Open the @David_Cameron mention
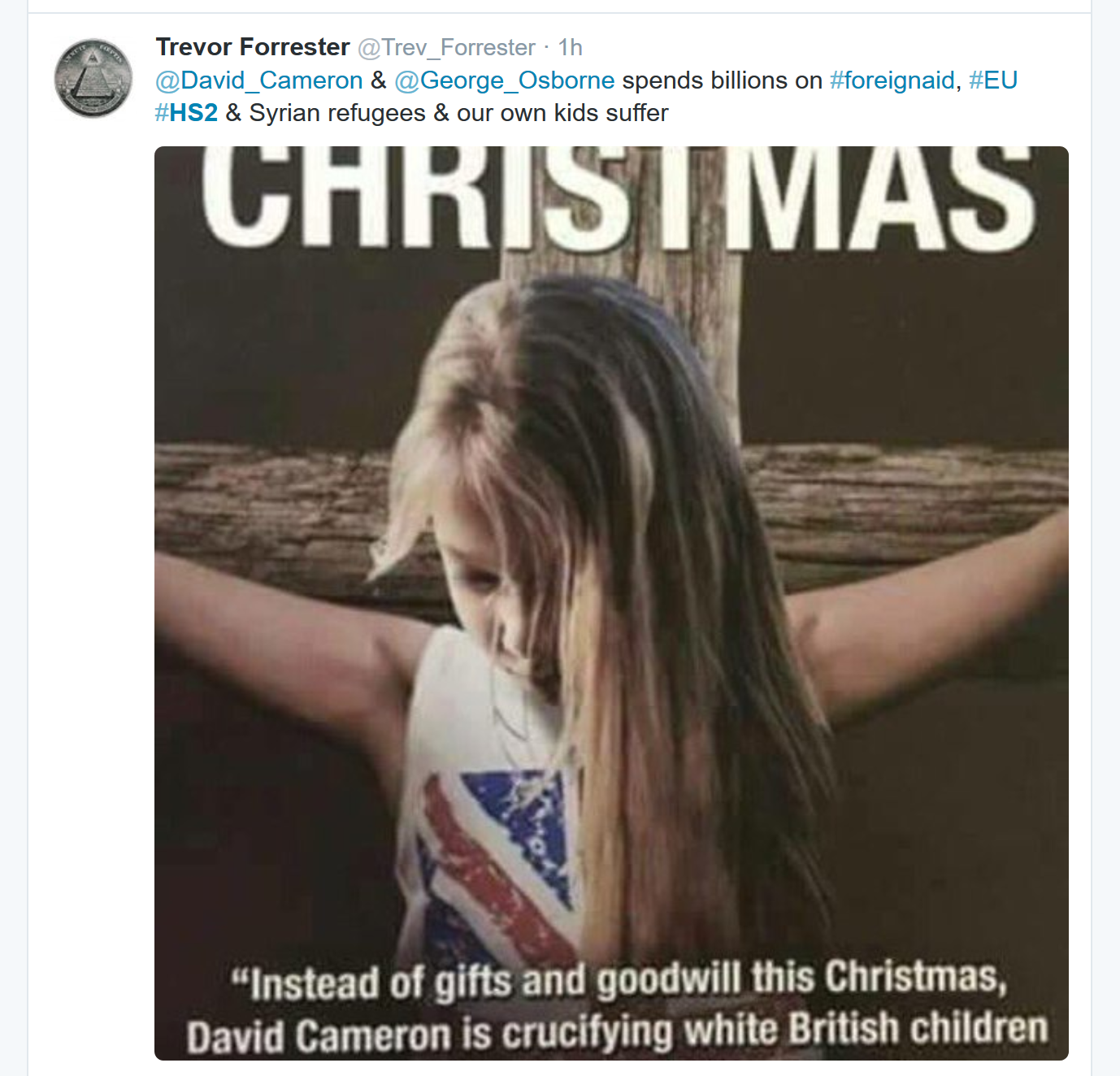The image size is (1120, 1076). click(259, 80)
